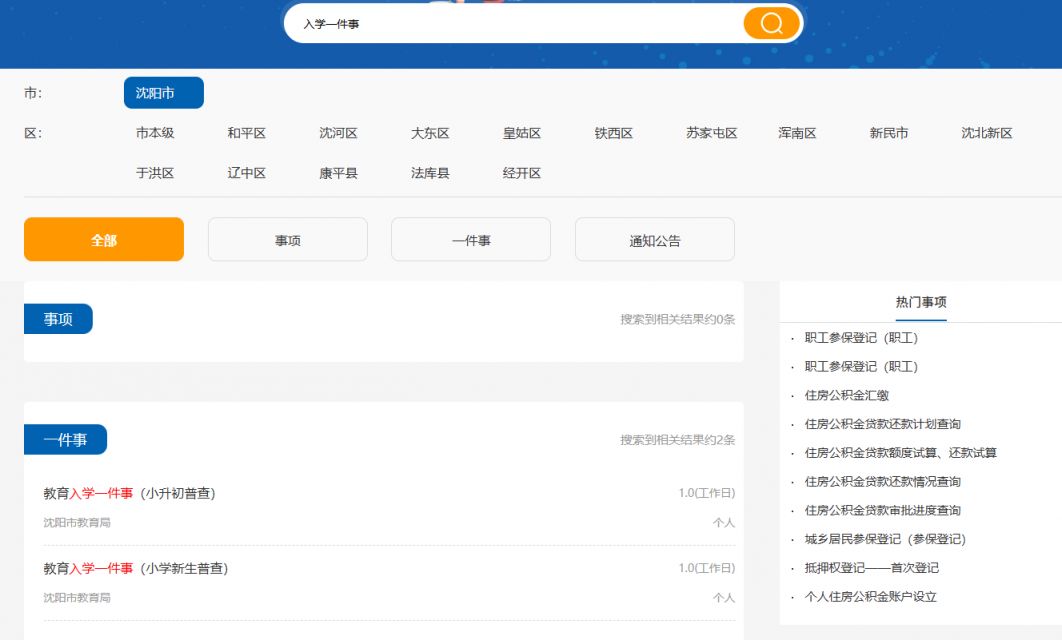1062x640 pixels.
Task: Choose district 苏家屯区
Action: [x=711, y=133]
